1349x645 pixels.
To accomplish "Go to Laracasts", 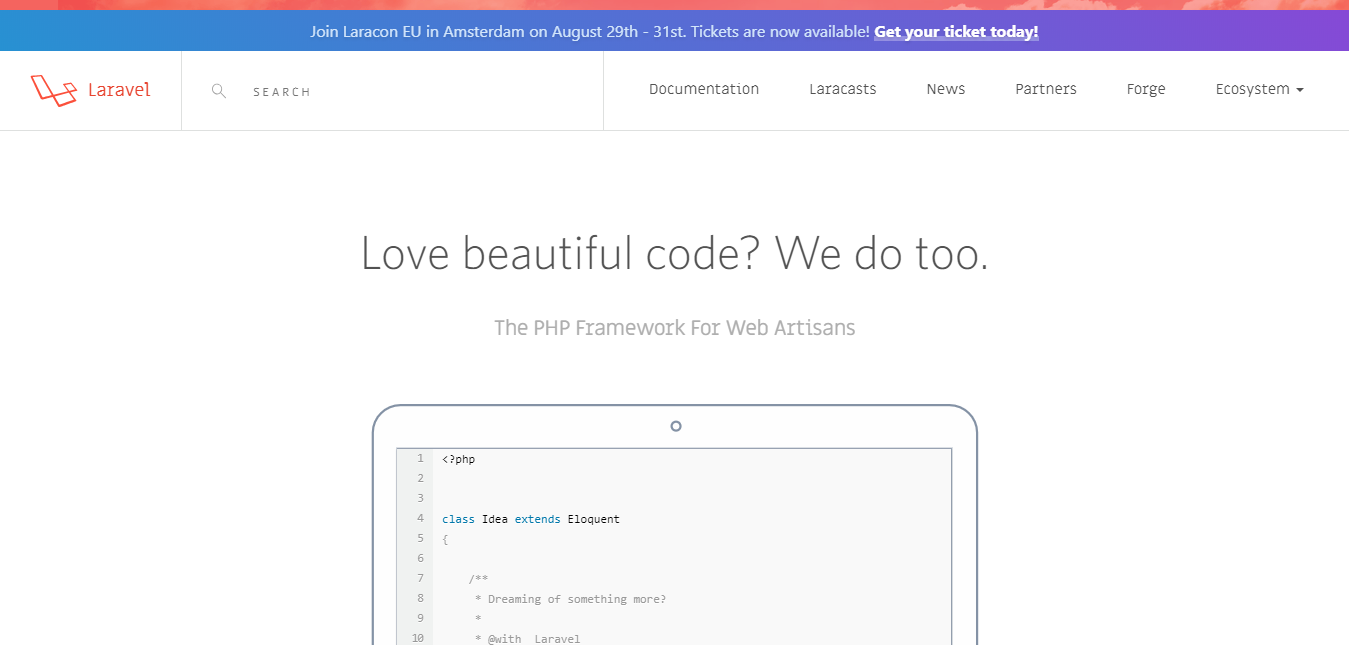I will click(x=843, y=89).
